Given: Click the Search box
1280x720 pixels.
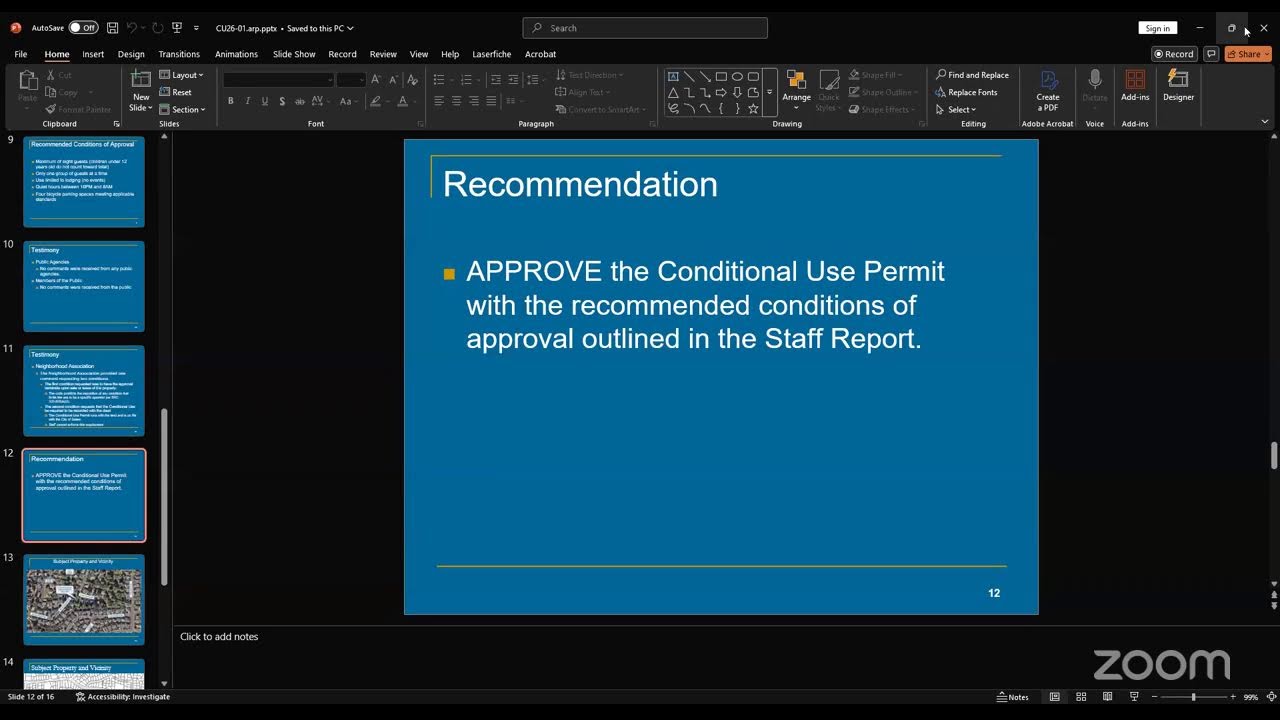Looking at the screenshot, I should pos(645,28).
